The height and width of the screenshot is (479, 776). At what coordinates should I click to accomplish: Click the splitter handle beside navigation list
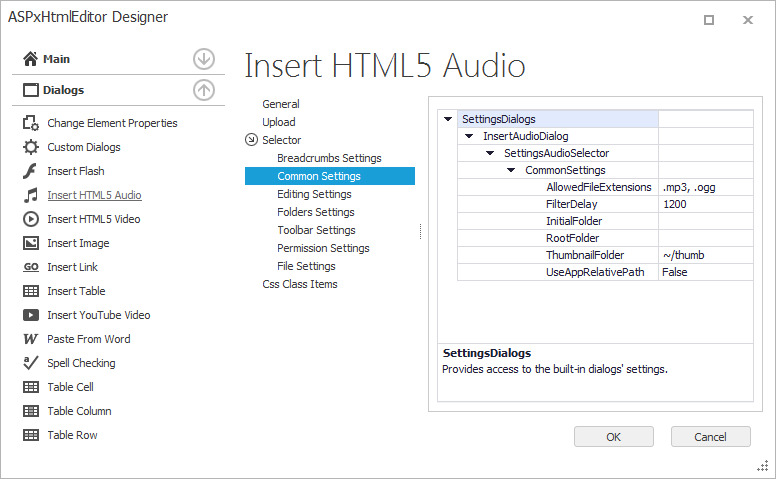[420, 231]
